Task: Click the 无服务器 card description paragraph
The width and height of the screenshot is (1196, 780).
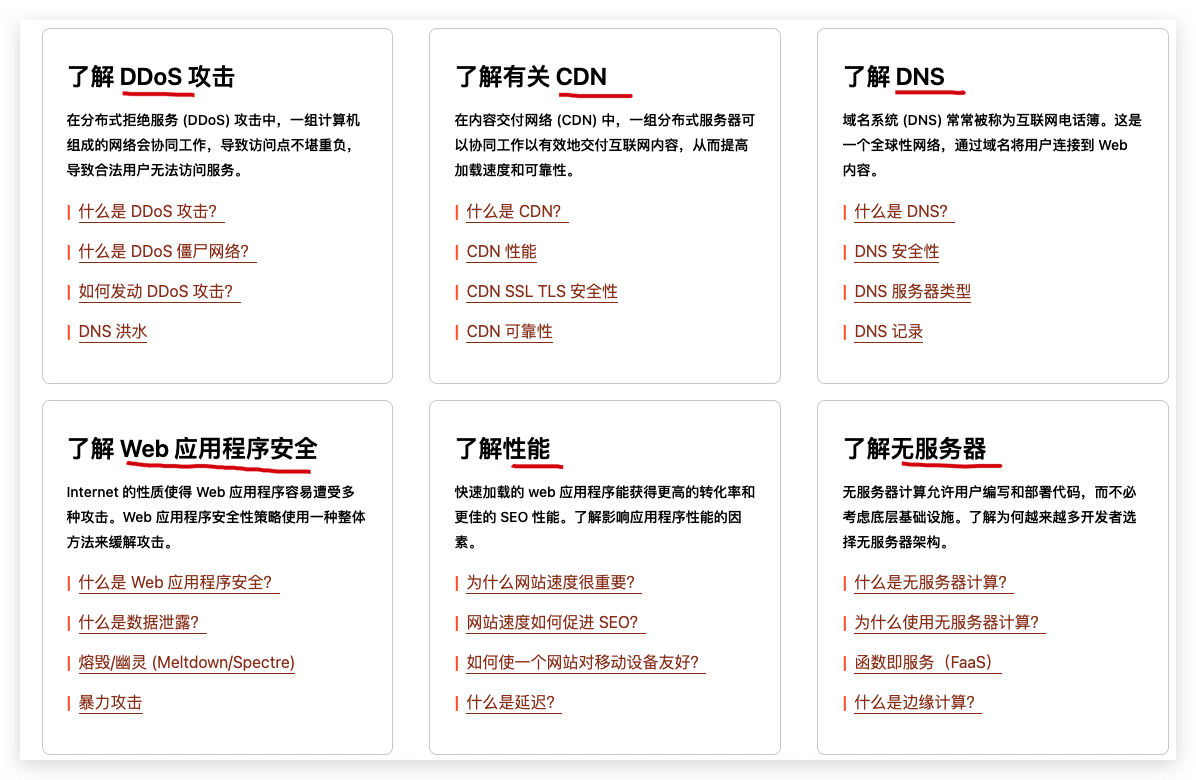Action: tap(989, 517)
